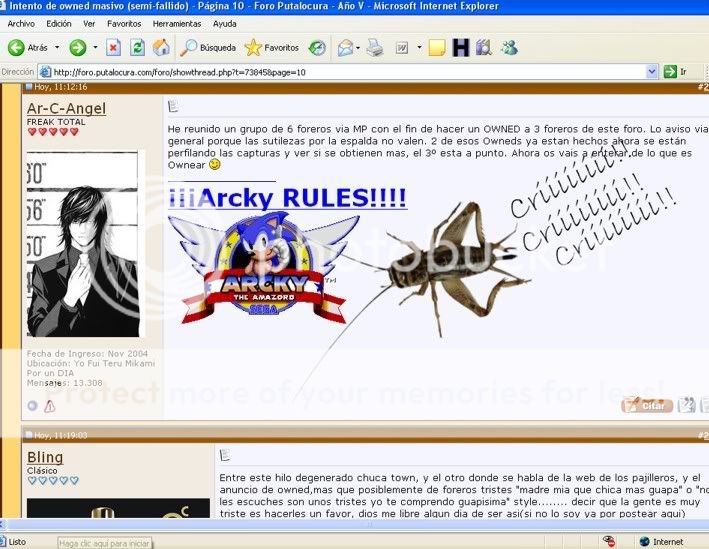Open the forward history dropdown arrow
Viewport: 709px width, 549px height.
[95, 47]
